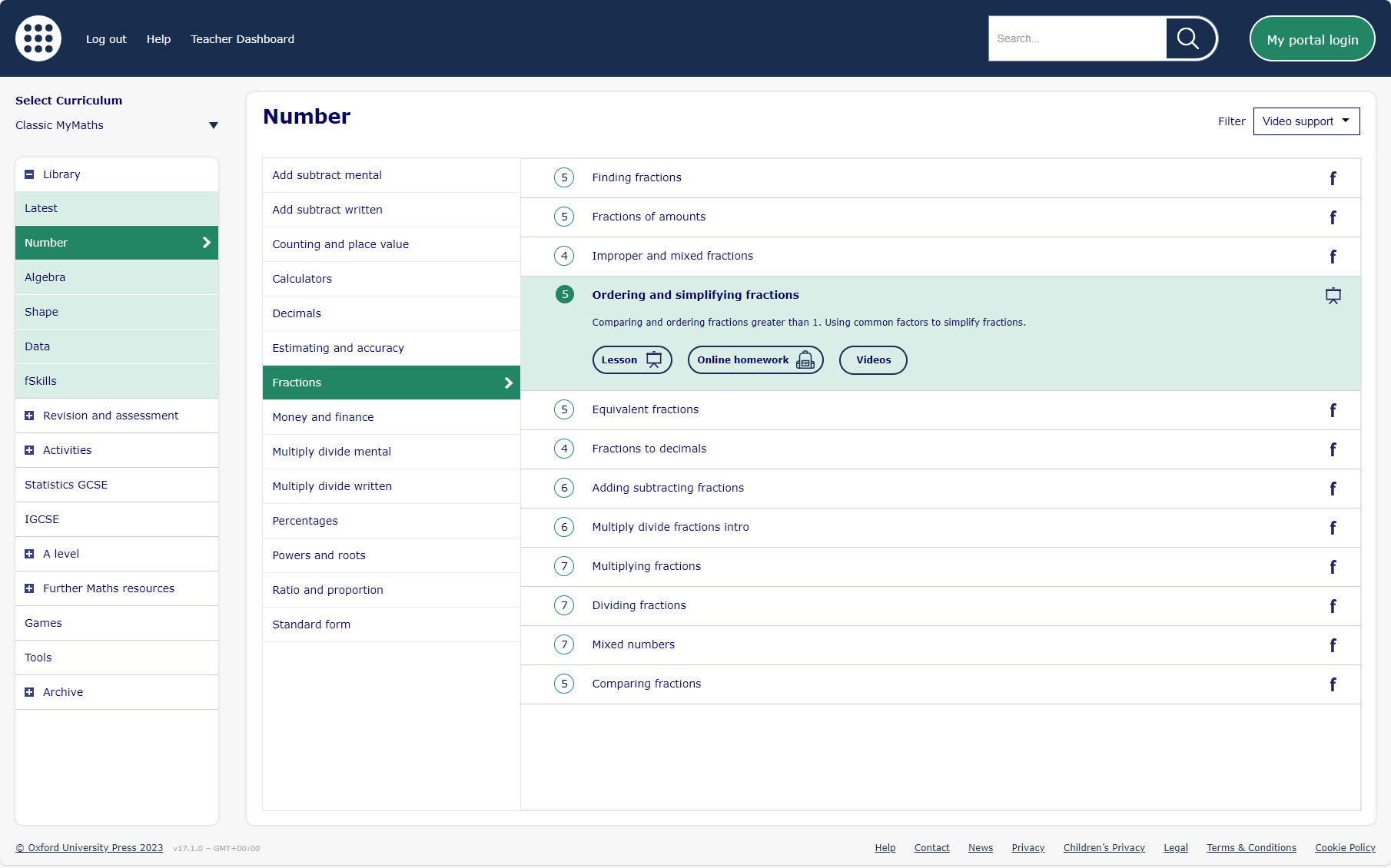Viewport: 1391px width, 868px height.
Task: Open the Ratio and proportion topic
Action: tap(391, 590)
